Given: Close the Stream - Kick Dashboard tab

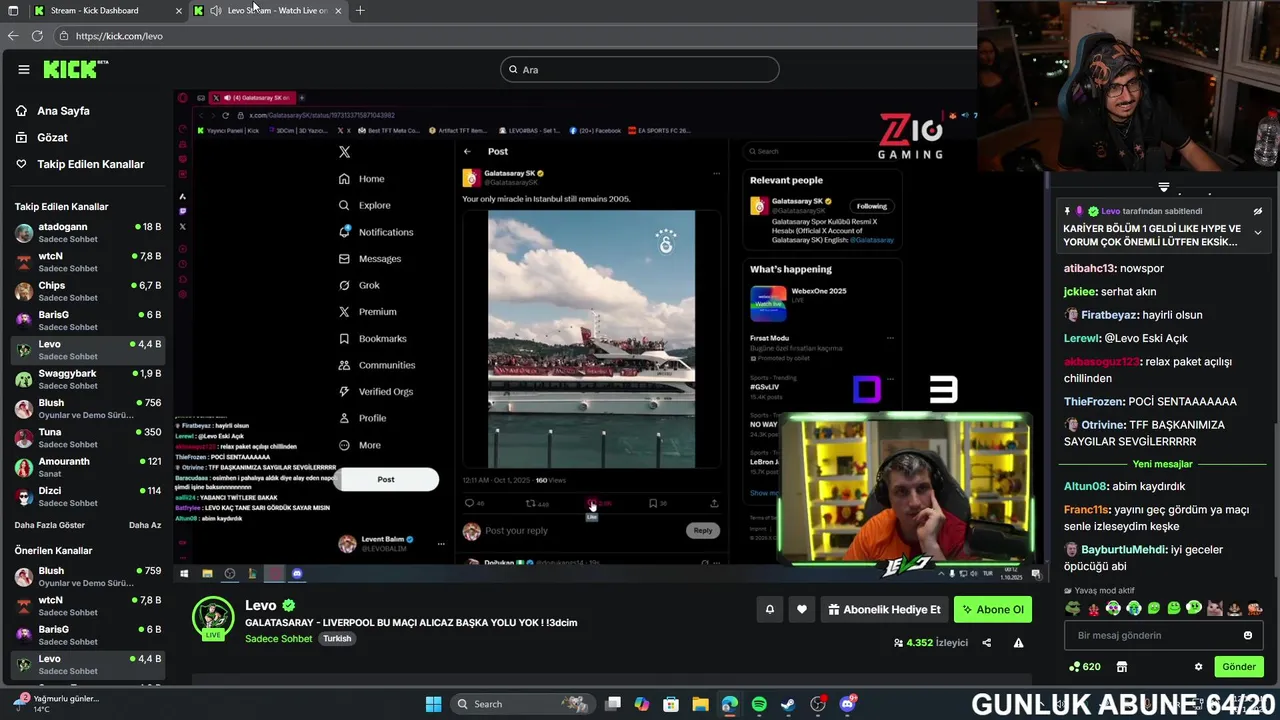Looking at the screenshot, I should (179, 10).
